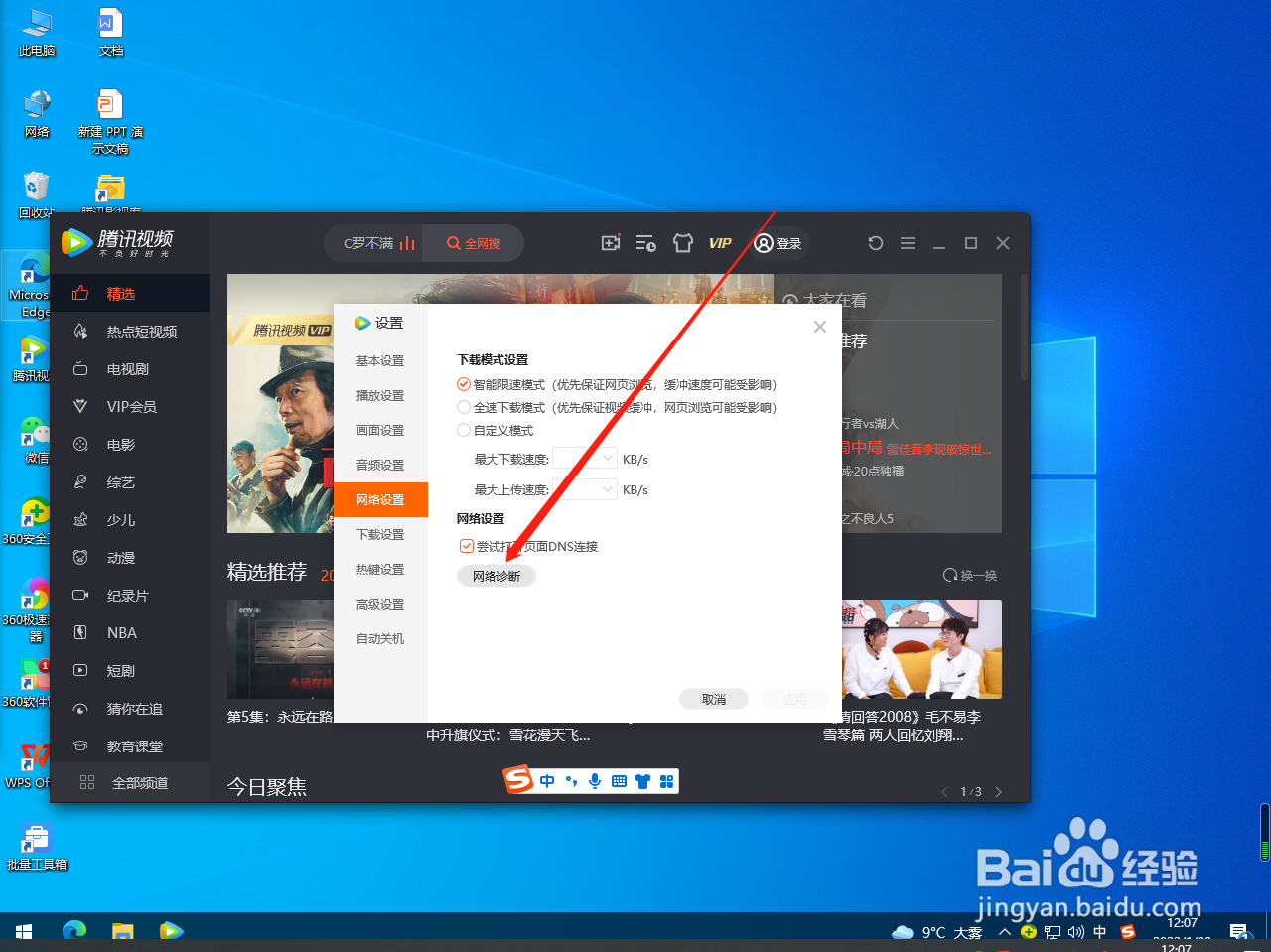Open 热点短视频 channel
This screenshot has width=1271, height=952.
click(130, 332)
